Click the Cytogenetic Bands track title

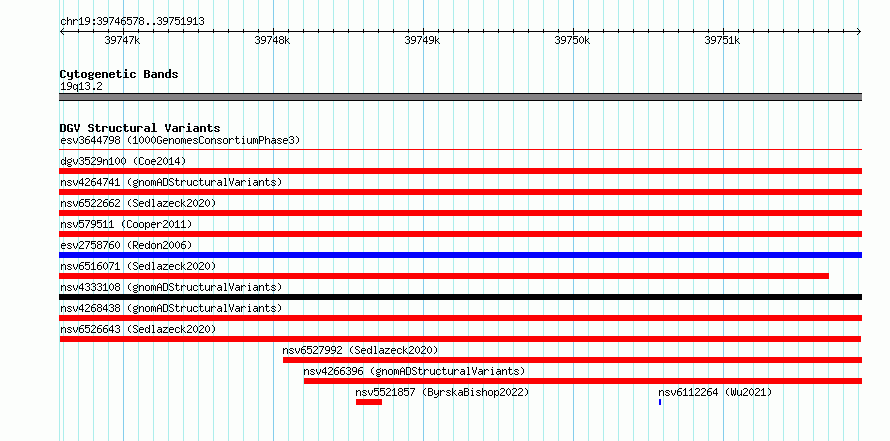coord(119,74)
